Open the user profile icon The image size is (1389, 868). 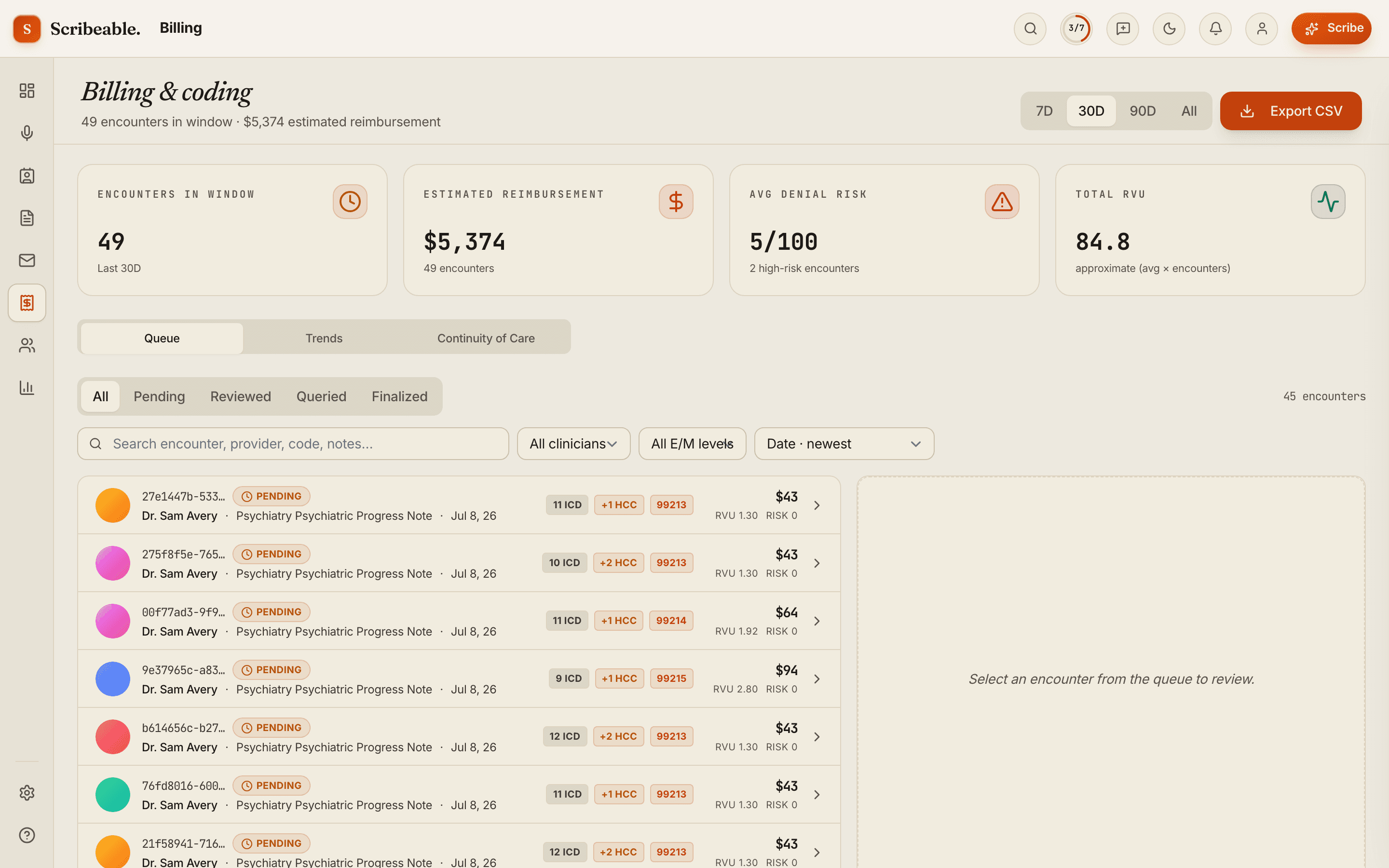click(x=1262, y=29)
